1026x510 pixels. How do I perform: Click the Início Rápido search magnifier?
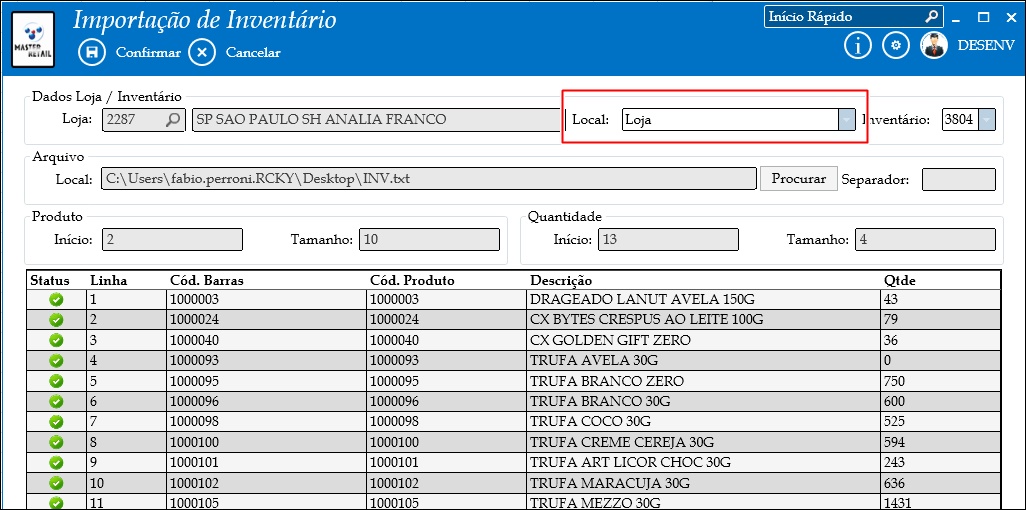[932, 16]
